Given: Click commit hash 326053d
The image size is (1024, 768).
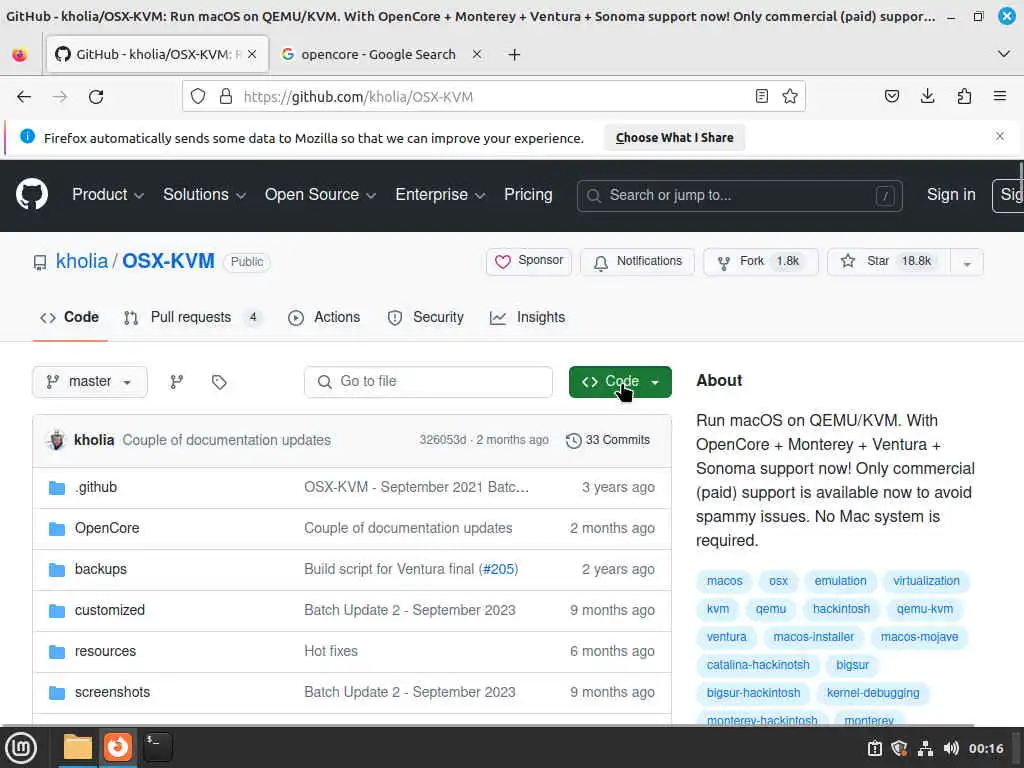Looking at the screenshot, I should pyautogui.click(x=443, y=440).
